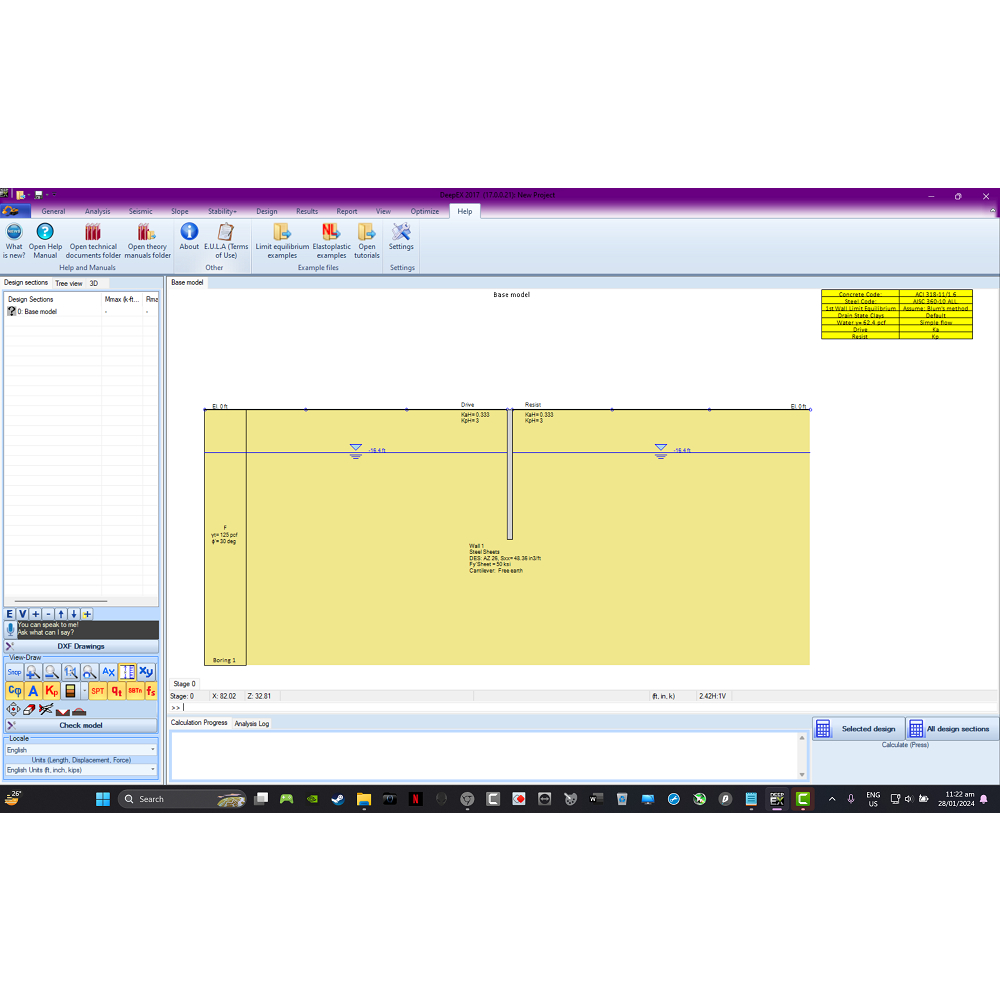This screenshot has height=1000, width=1000.
Task: Toggle the Kp display button
Action: tap(52, 691)
